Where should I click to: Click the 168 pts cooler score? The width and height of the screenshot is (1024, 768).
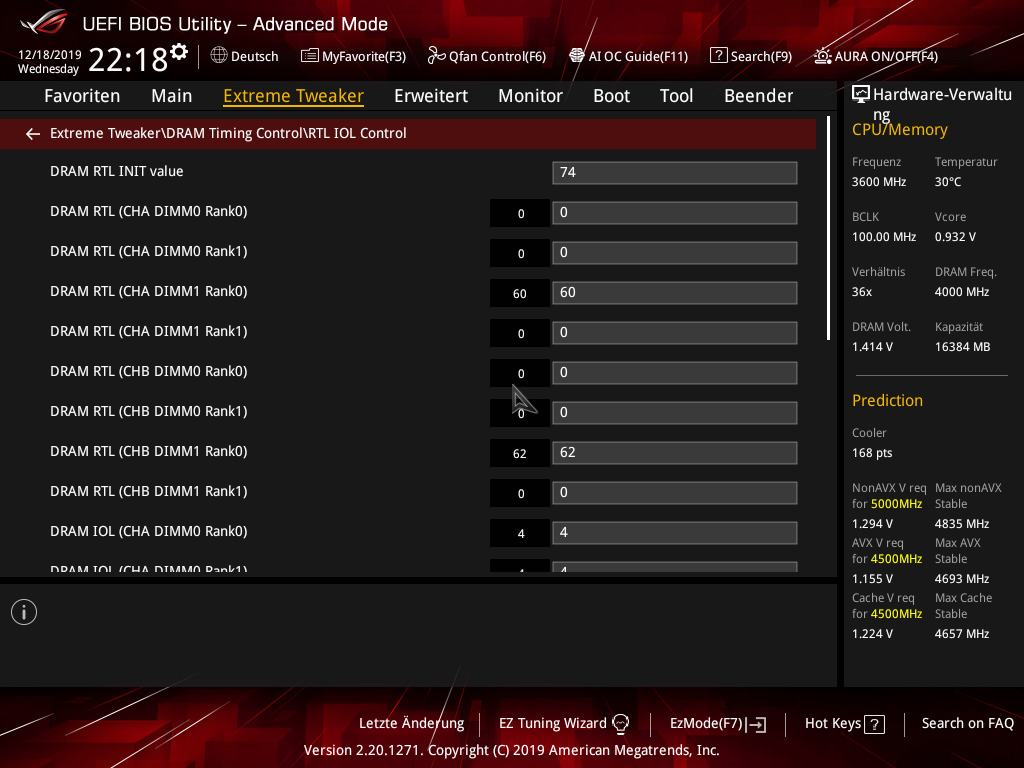(872, 453)
